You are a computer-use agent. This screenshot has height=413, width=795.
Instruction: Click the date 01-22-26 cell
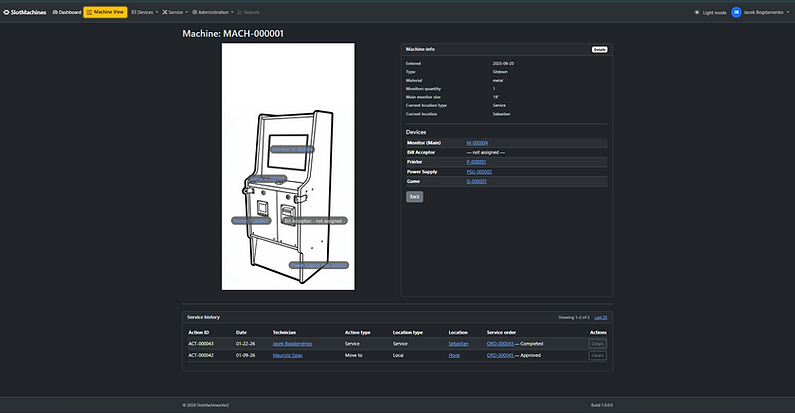[x=245, y=344]
